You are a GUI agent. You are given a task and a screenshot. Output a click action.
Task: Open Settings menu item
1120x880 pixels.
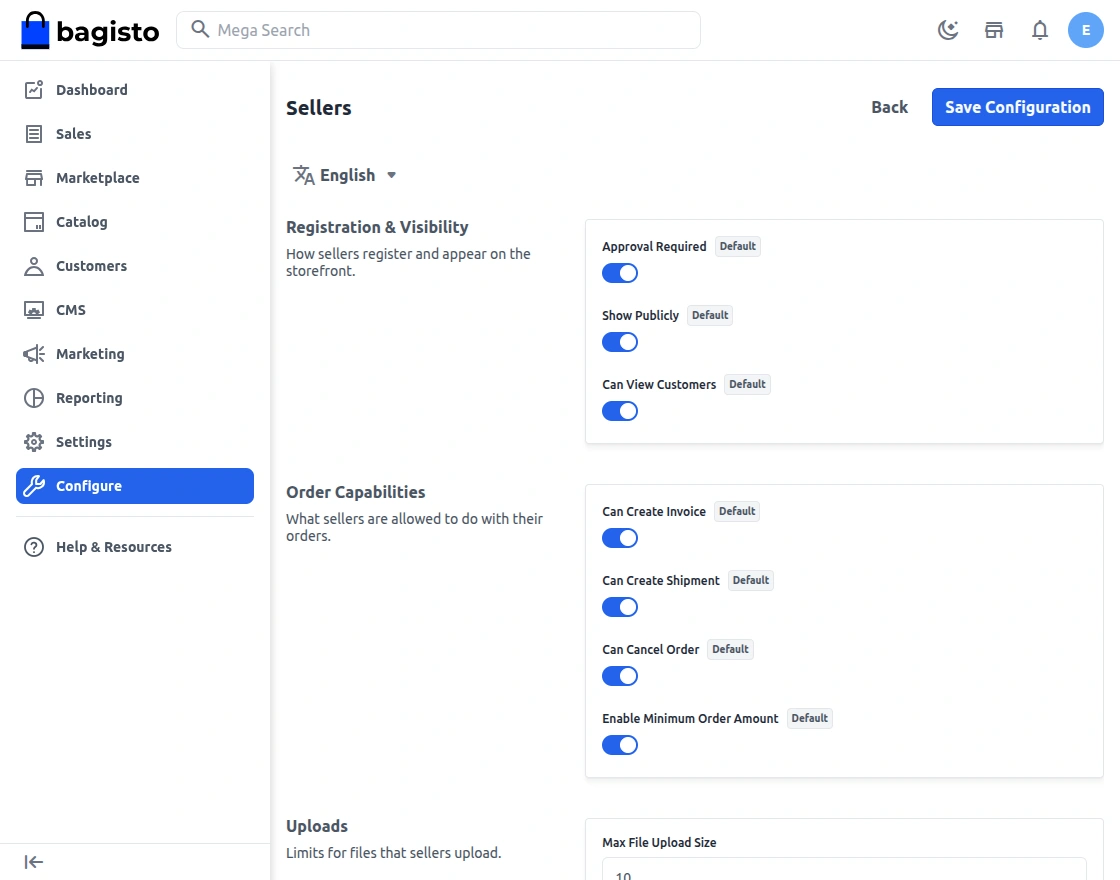(135, 442)
